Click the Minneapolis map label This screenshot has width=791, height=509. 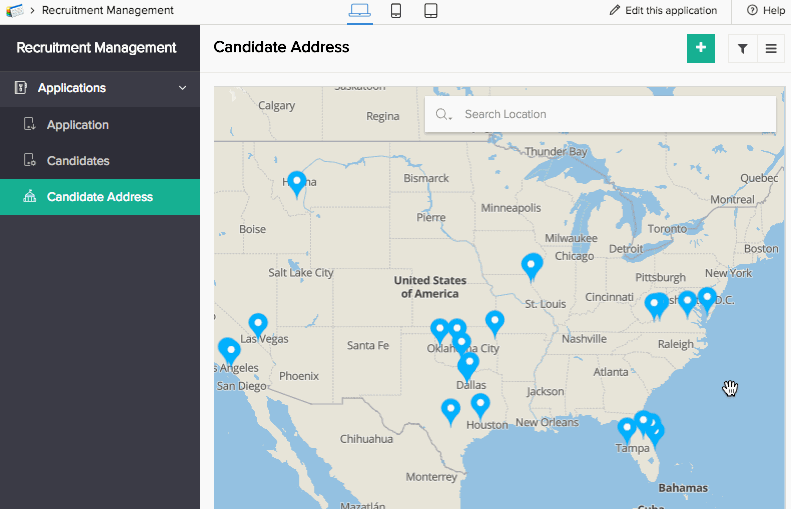click(x=511, y=207)
